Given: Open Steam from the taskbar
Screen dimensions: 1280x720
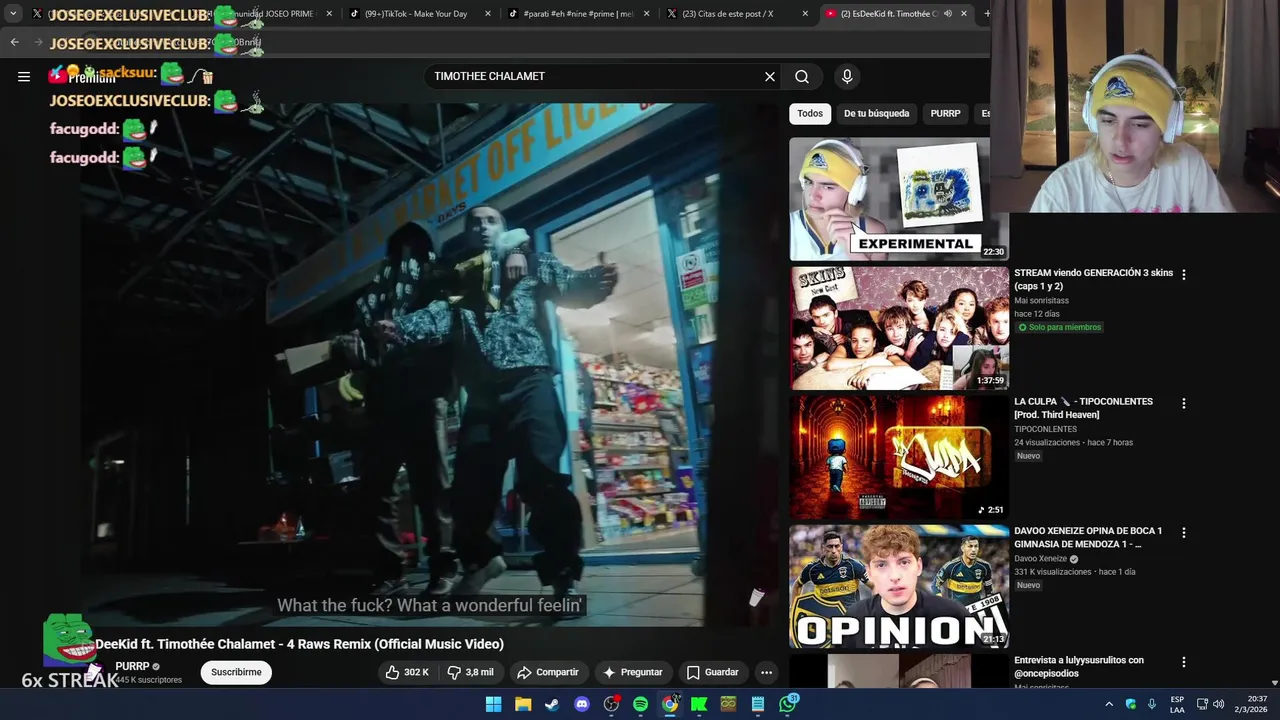Looking at the screenshot, I should point(552,704).
